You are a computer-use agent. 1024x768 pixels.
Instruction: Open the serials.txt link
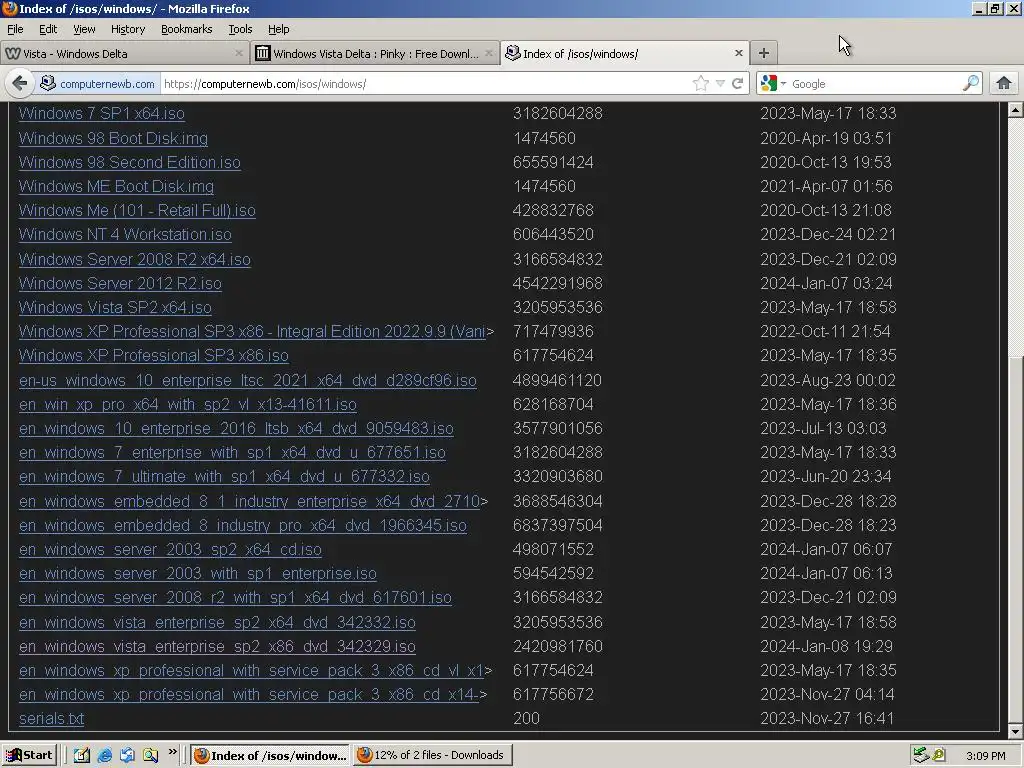pyautogui.click(x=52, y=718)
